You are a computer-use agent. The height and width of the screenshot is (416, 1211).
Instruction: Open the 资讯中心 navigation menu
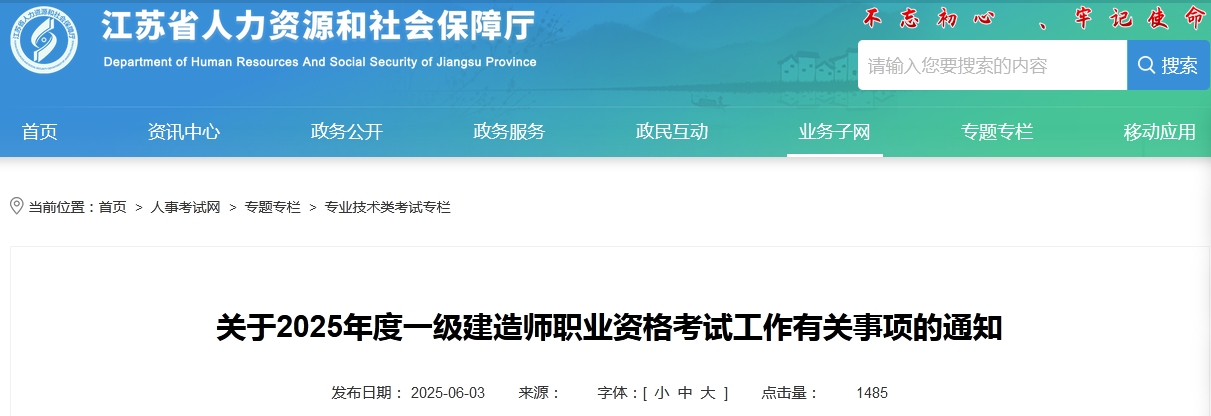click(x=184, y=132)
